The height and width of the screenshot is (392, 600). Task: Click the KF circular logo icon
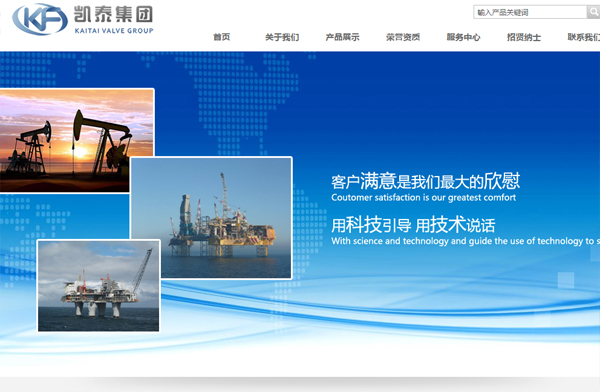(x=40, y=19)
